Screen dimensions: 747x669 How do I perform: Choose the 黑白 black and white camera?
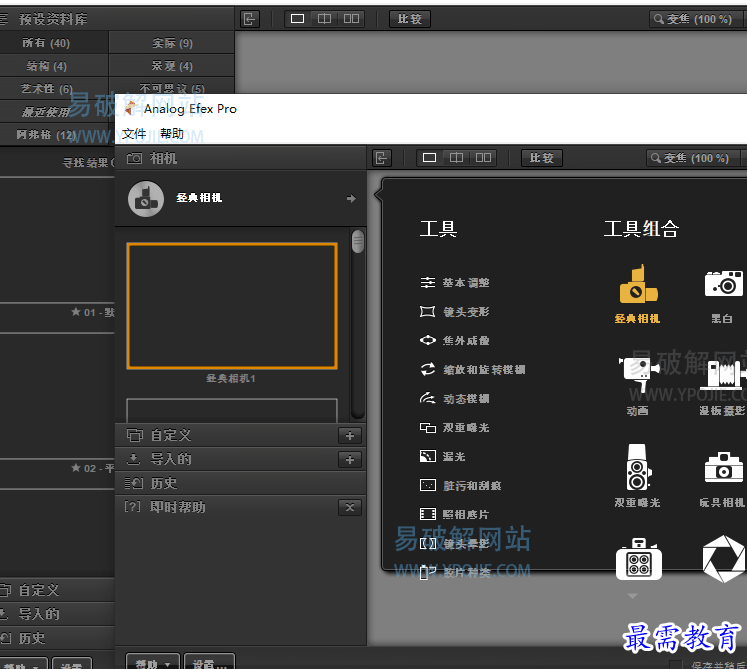(723, 284)
